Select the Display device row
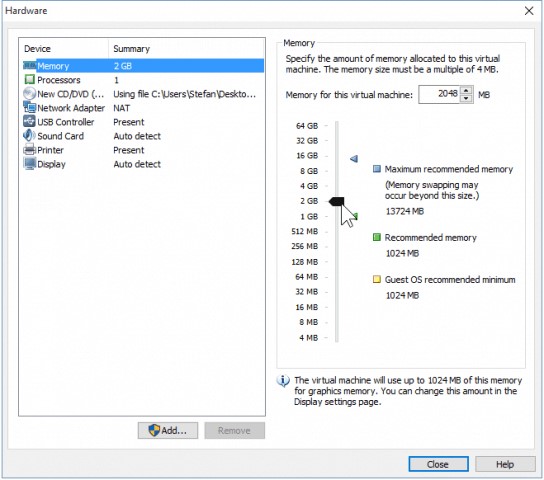 tap(144, 164)
